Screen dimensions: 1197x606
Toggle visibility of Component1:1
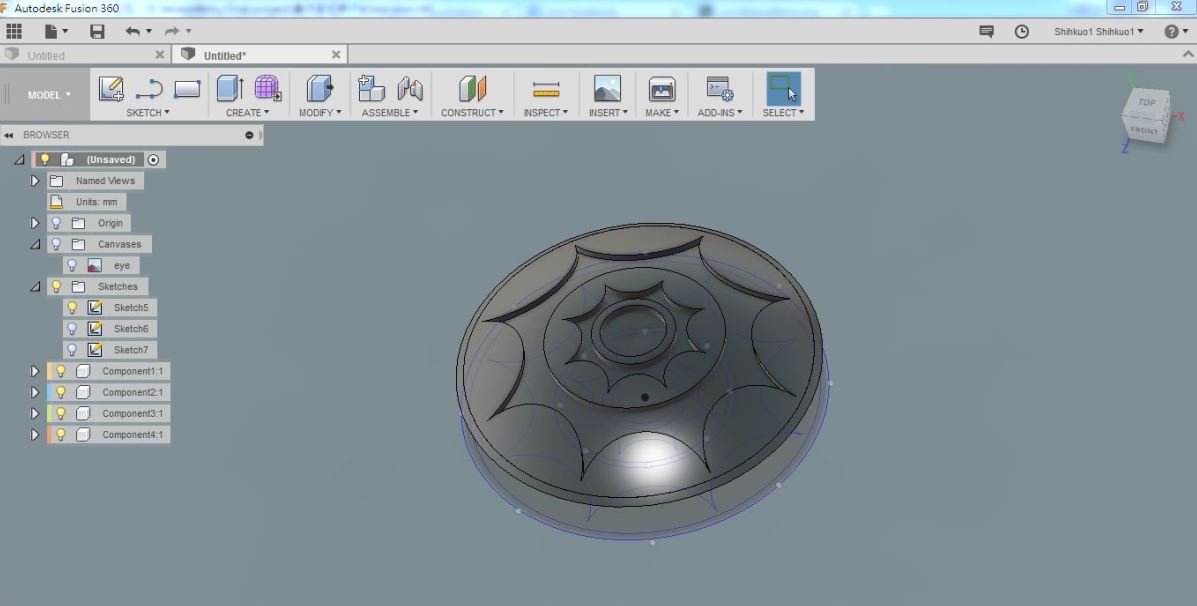61,371
